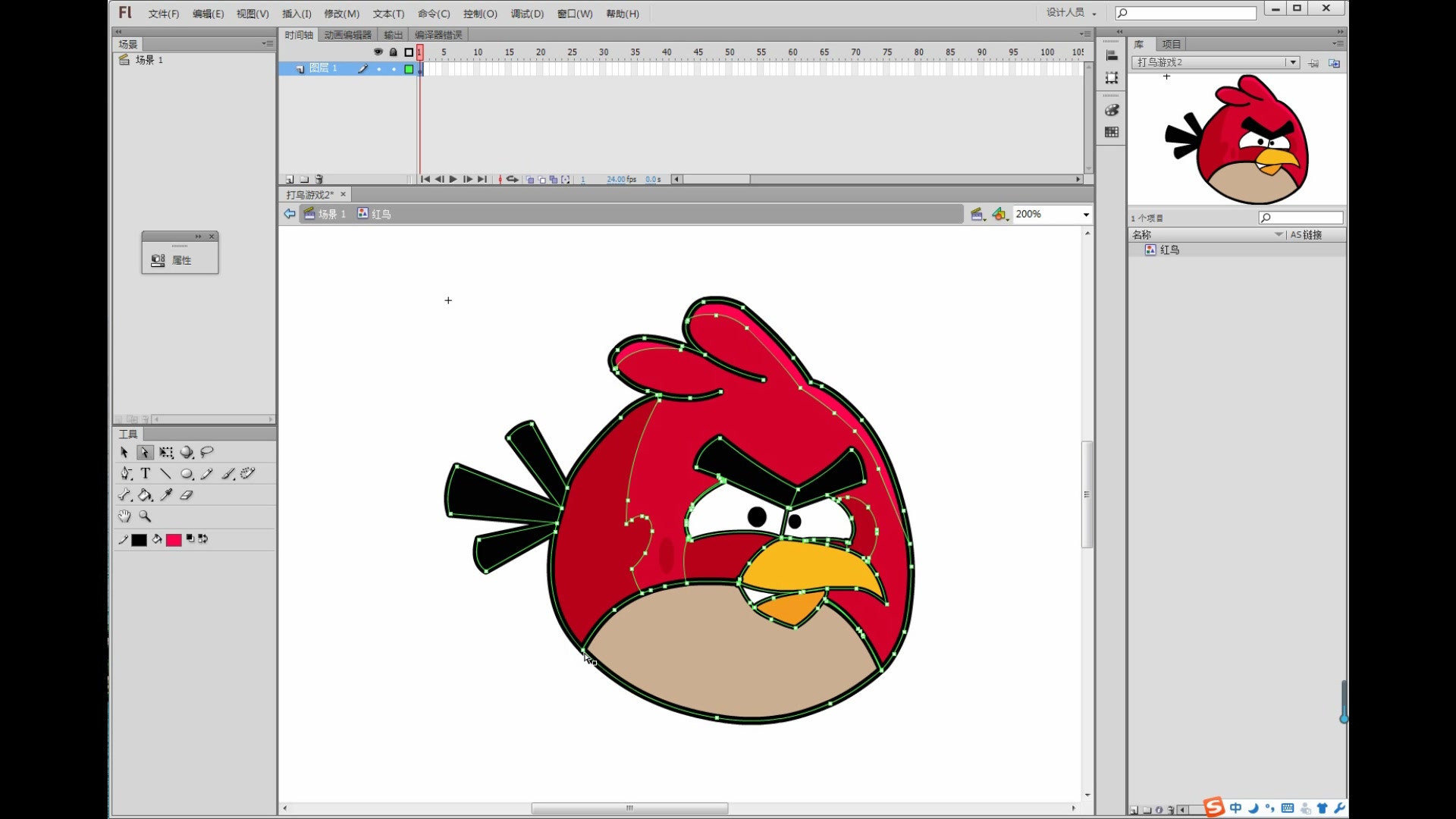The height and width of the screenshot is (819, 1456).
Task: Select the Lasso tool
Action: pyautogui.click(x=207, y=453)
